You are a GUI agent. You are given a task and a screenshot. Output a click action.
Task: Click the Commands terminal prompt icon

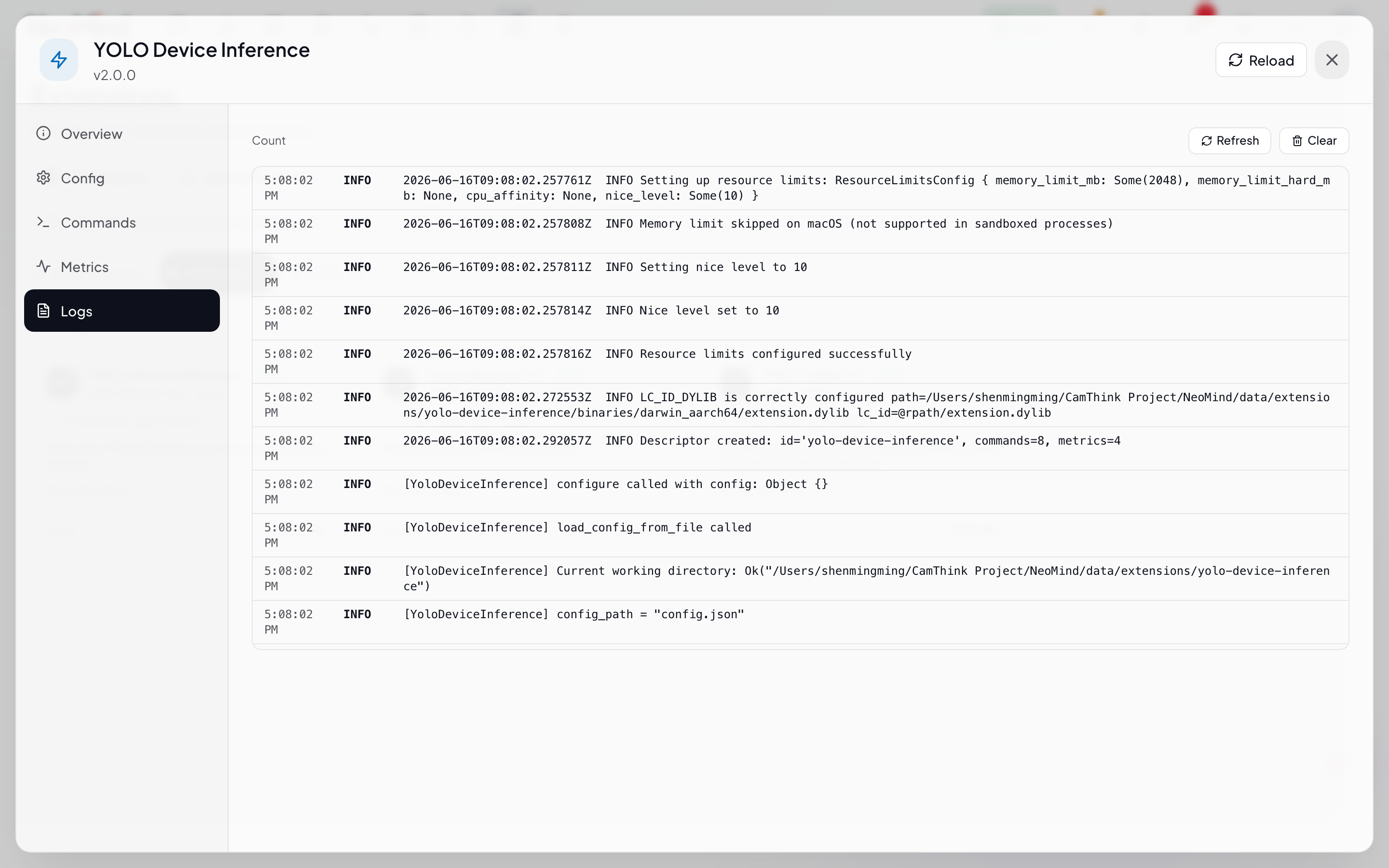point(43,222)
